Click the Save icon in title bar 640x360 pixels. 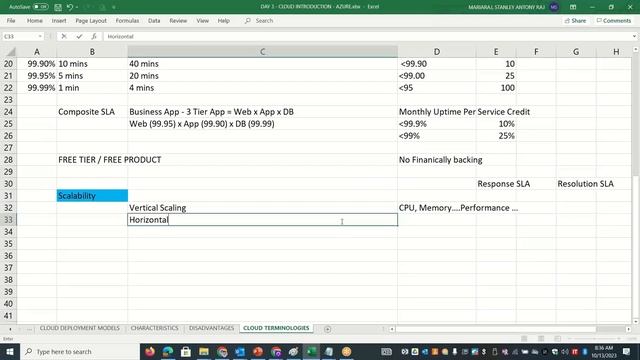[x=58, y=7]
